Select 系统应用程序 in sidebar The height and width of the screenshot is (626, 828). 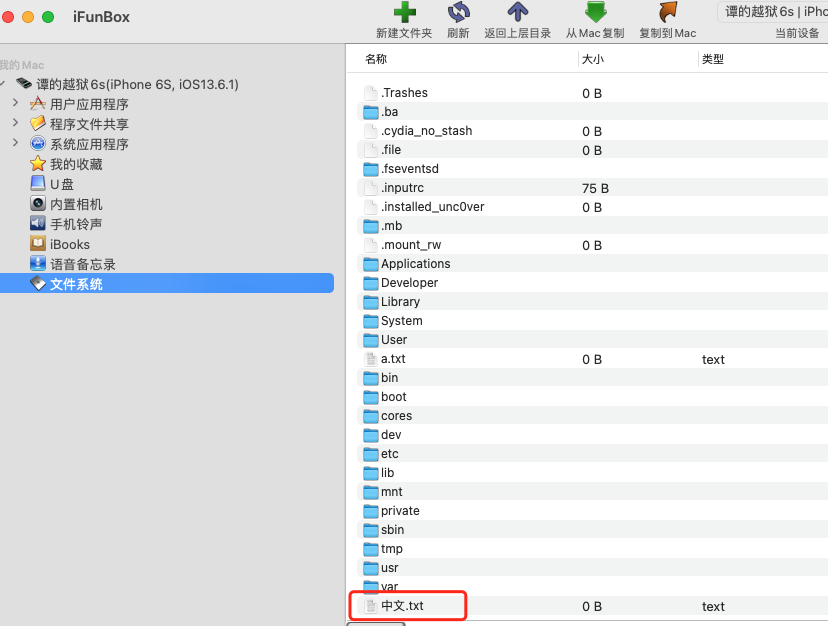coord(89,144)
